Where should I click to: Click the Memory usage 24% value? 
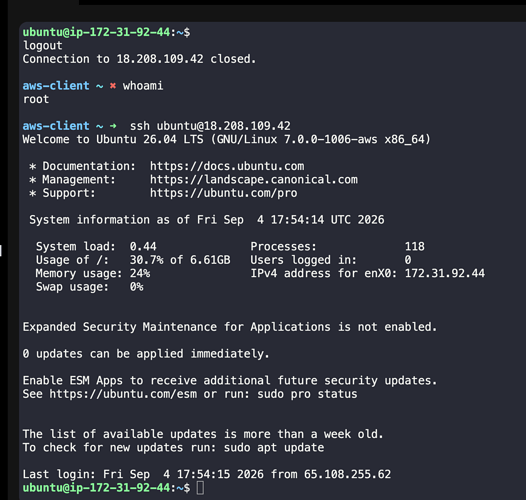coord(140,273)
